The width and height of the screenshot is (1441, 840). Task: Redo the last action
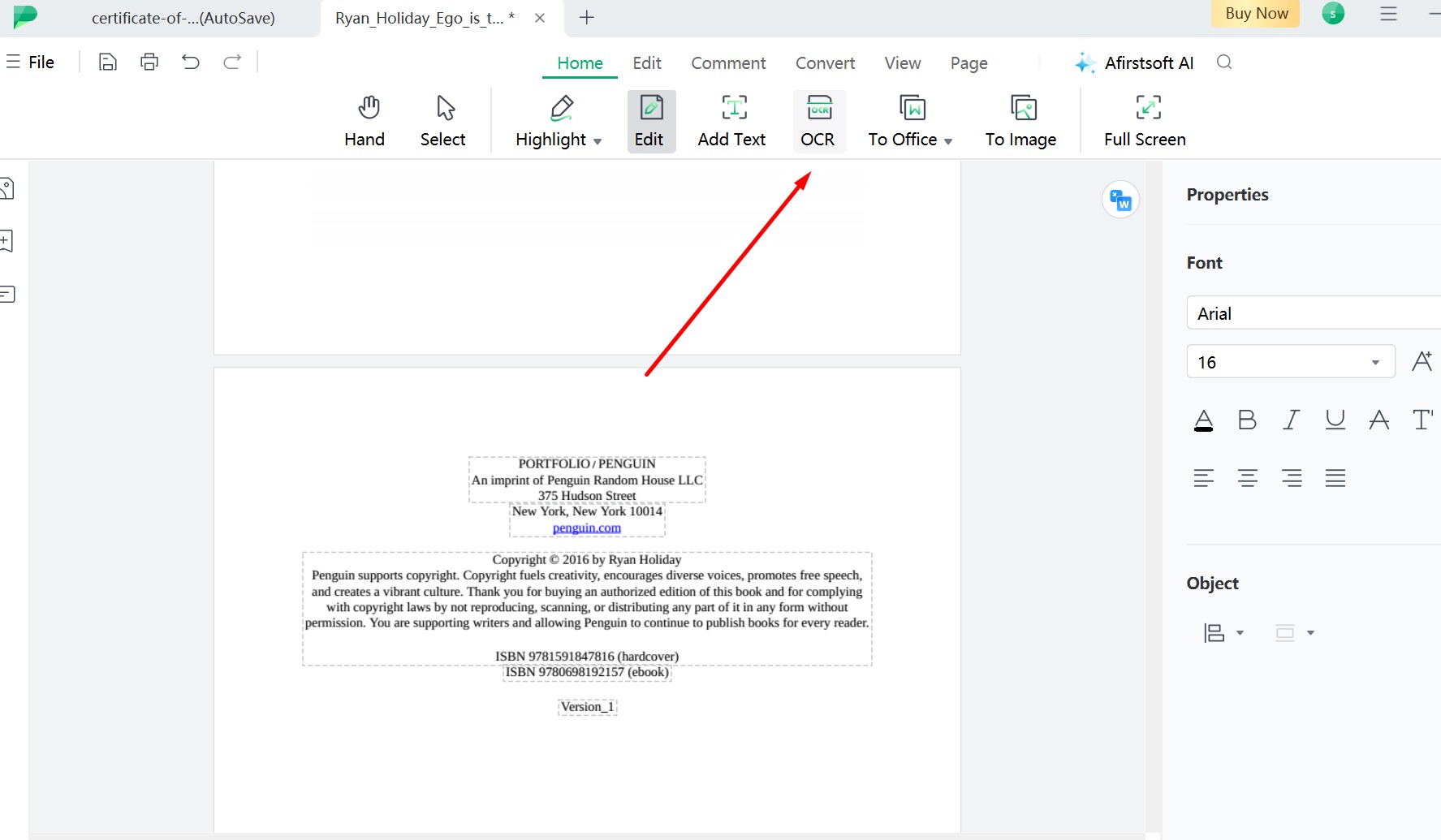pyautogui.click(x=232, y=62)
